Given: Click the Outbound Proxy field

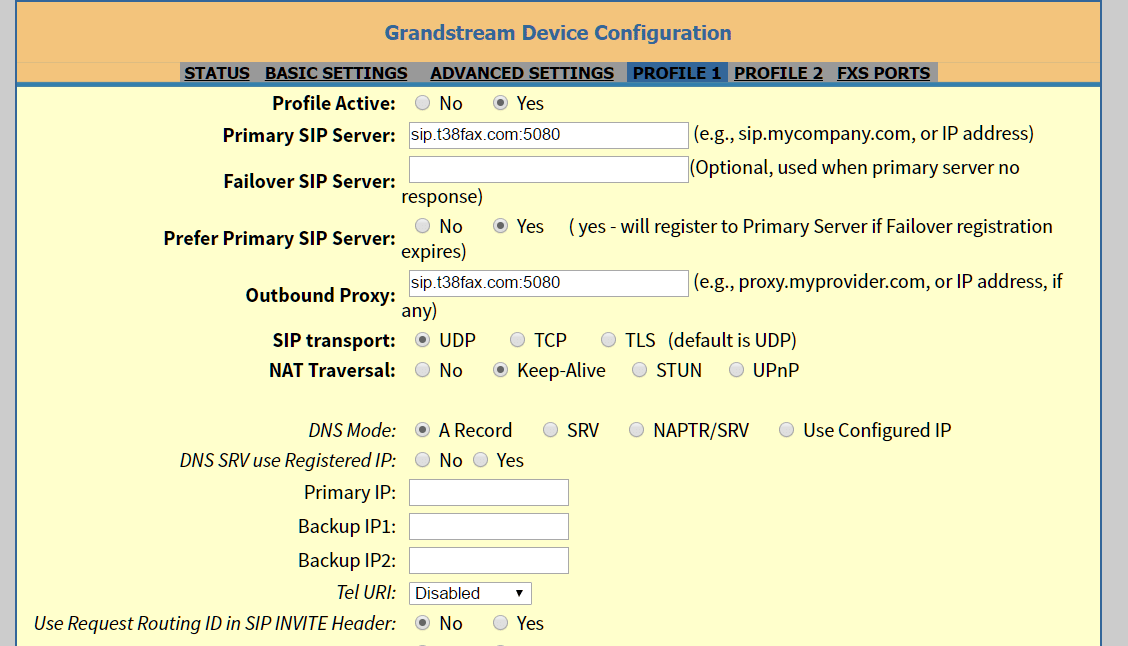Looking at the screenshot, I should coord(548,283).
